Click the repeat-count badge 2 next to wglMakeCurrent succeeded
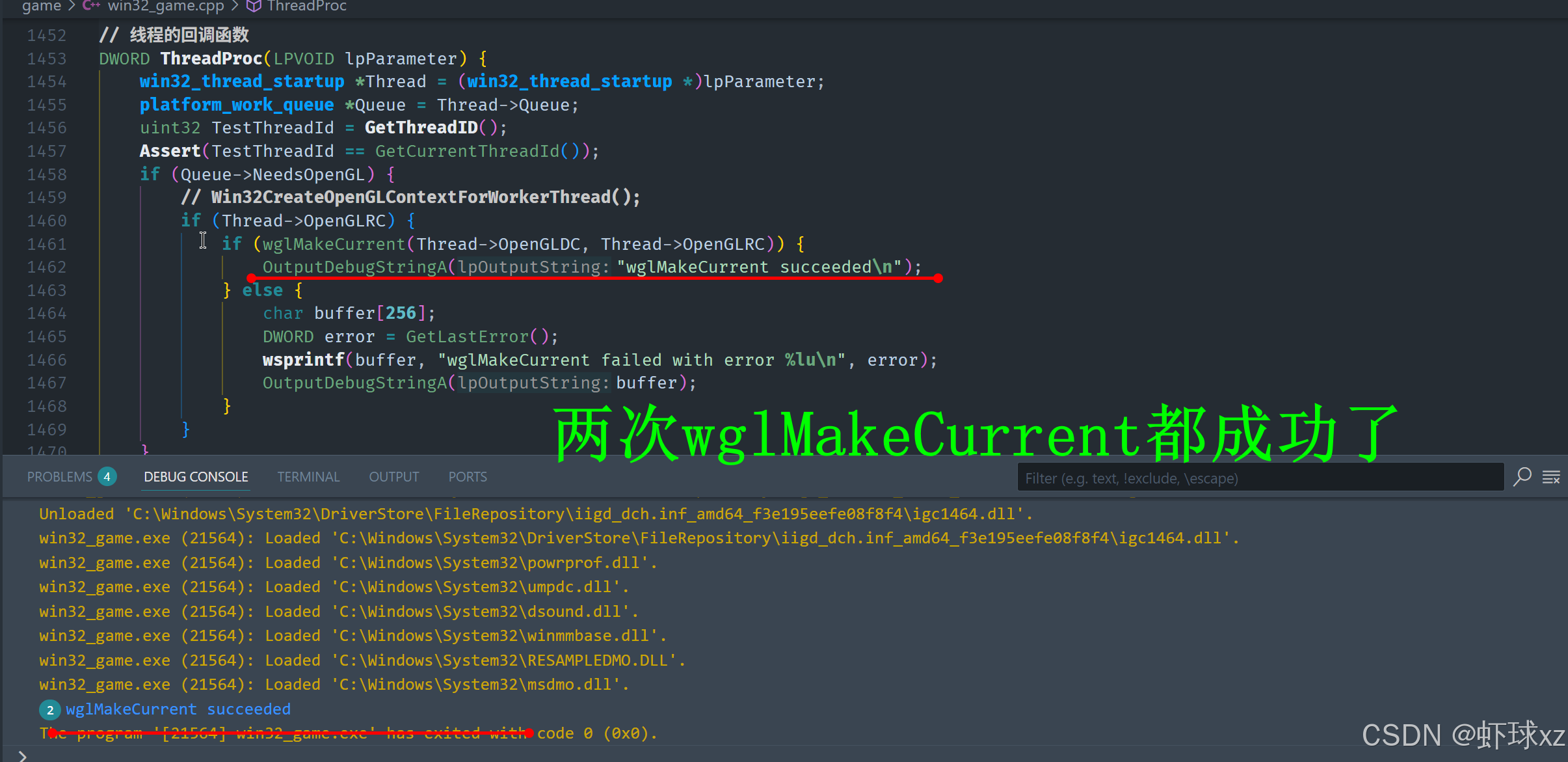 pyautogui.click(x=50, y=710)
